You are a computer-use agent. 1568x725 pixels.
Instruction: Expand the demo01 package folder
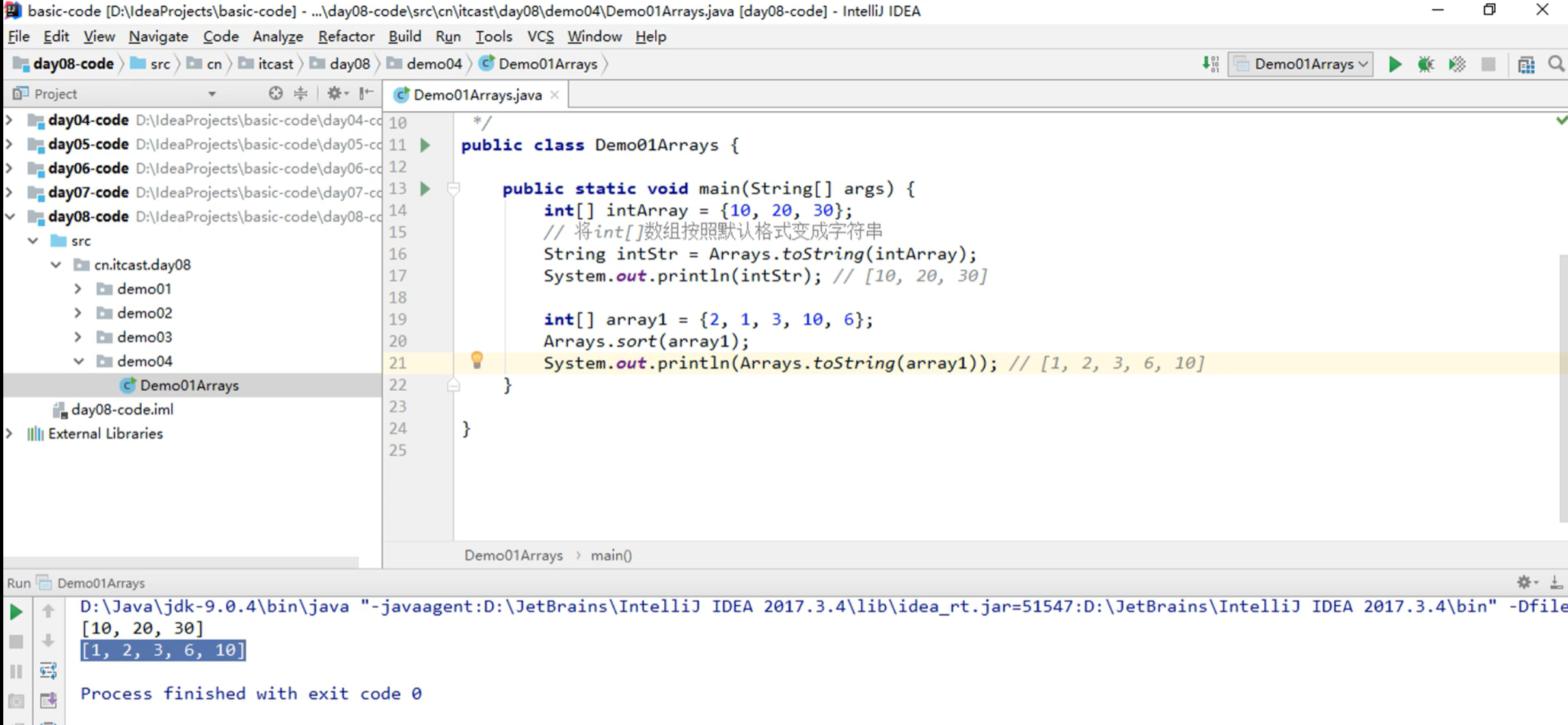click(x=78, y=289)
